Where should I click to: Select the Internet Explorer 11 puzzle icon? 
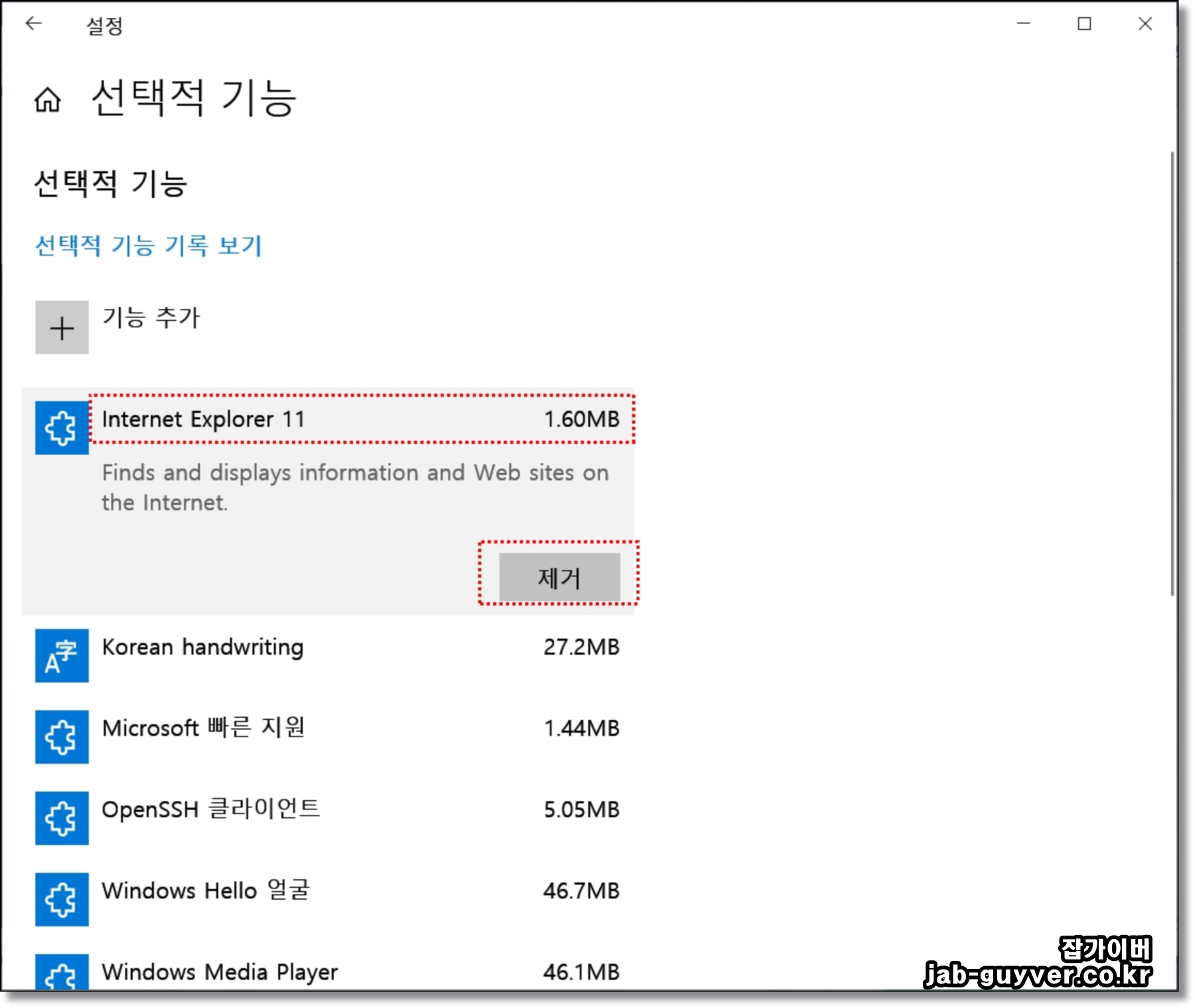[x=62, y=428]
